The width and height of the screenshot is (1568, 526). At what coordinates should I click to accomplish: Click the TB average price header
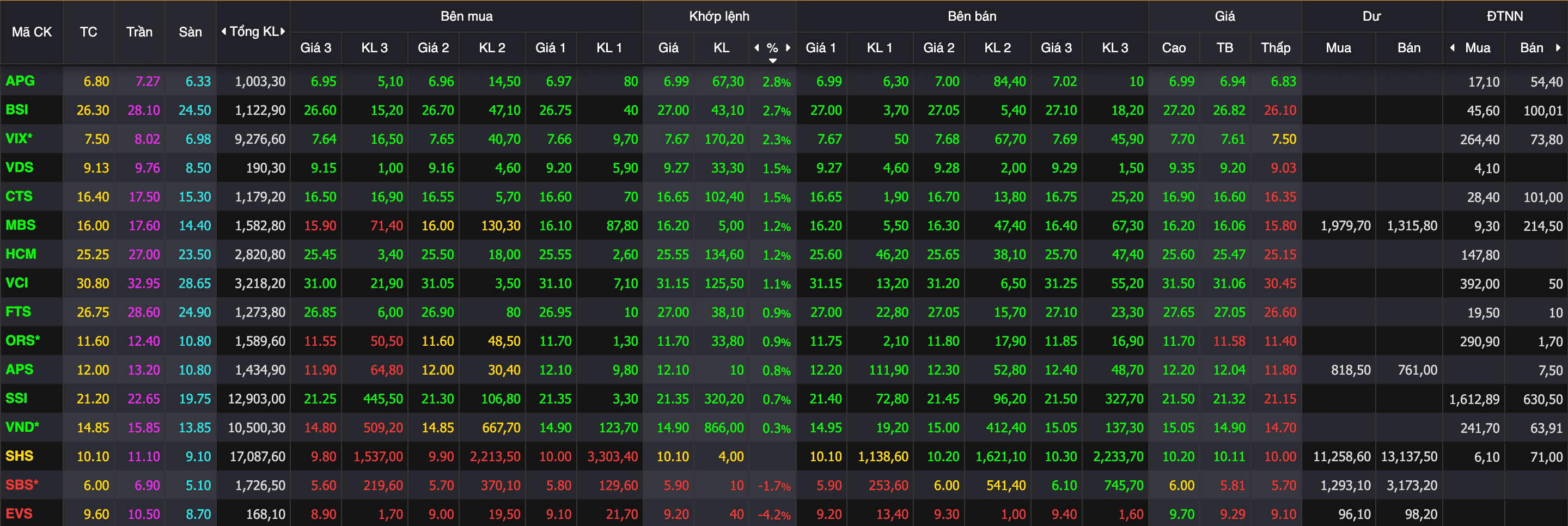1225,47
